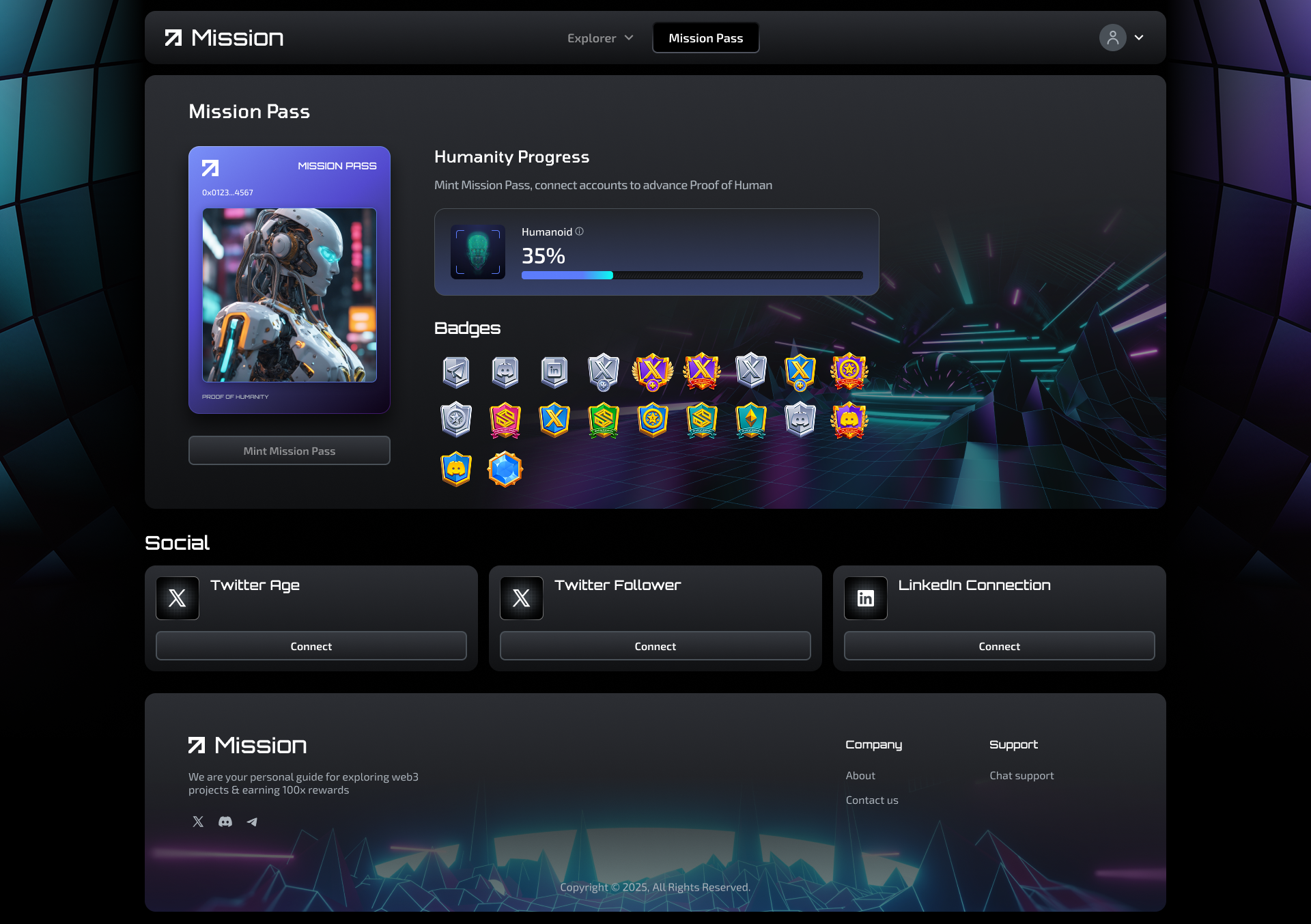Click the Humanoid 35% progress bar
The image size is (1311, 924).
click(x=692, y=275)
